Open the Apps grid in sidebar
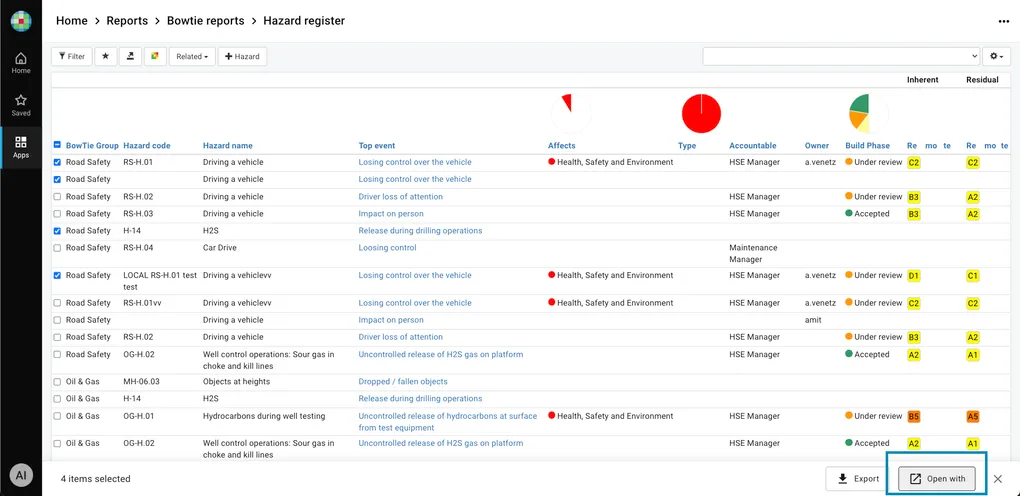Image resolution: width=1020 pixels, height=496 pixels. [x=21, y=147]
